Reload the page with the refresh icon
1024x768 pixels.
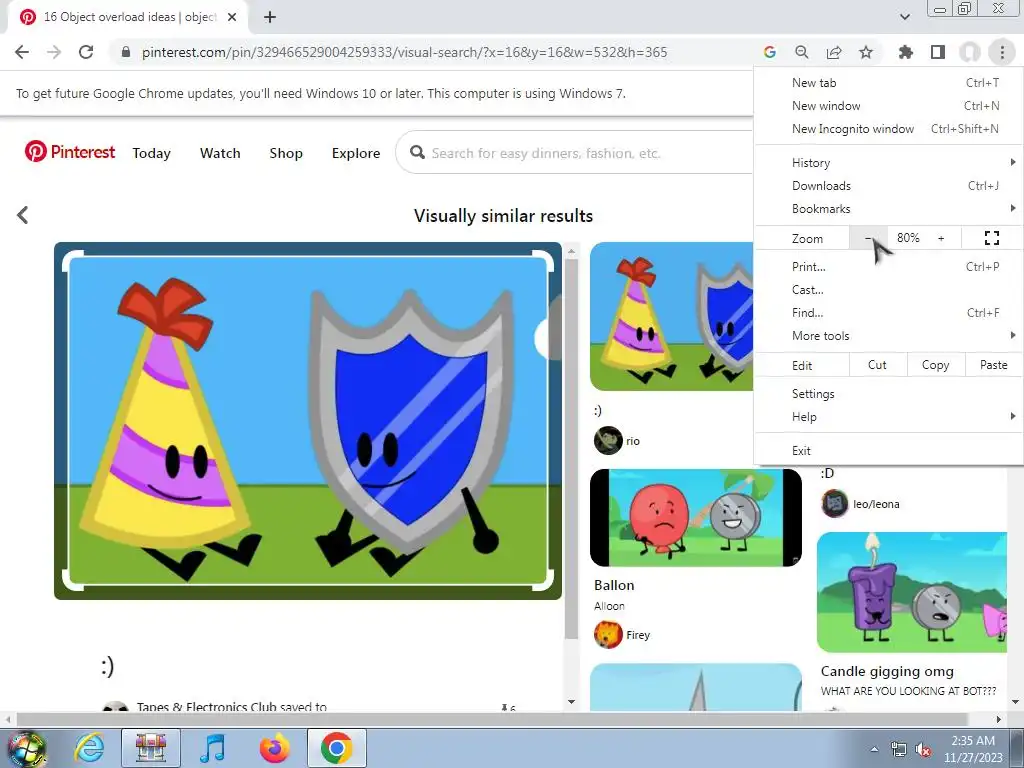click(x=86, y=52)
